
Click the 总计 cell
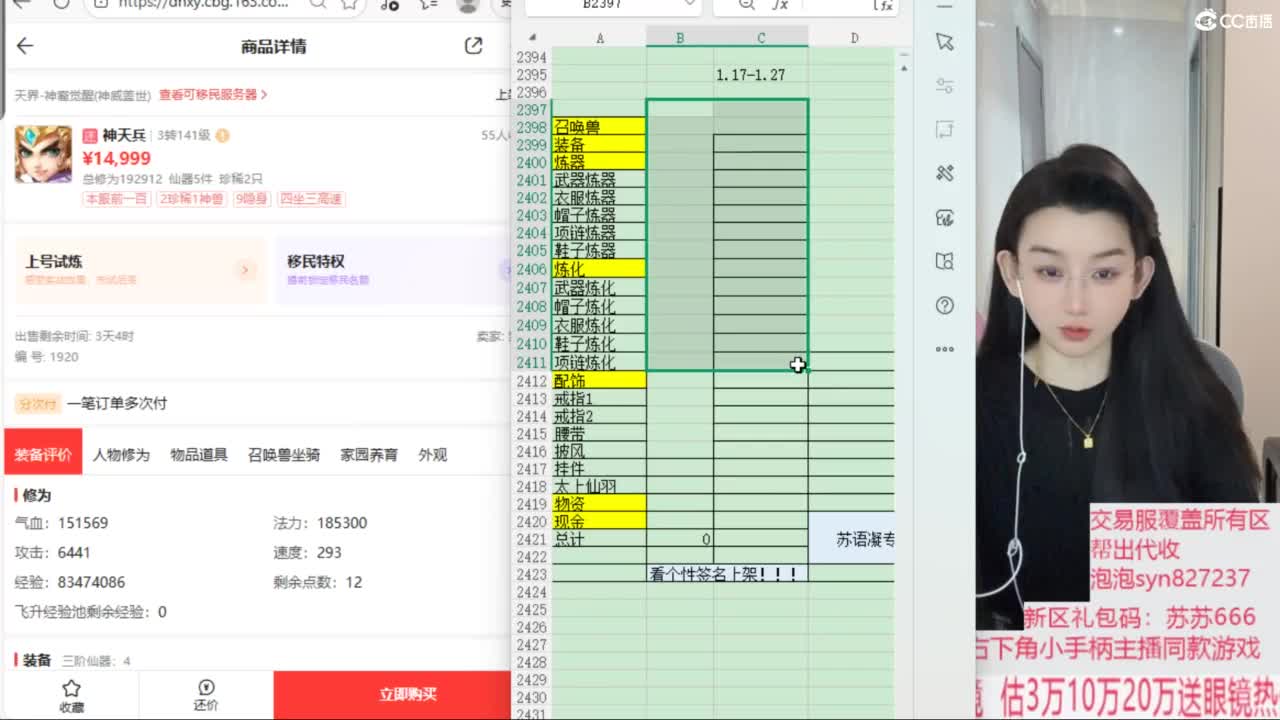coord(599,540)
